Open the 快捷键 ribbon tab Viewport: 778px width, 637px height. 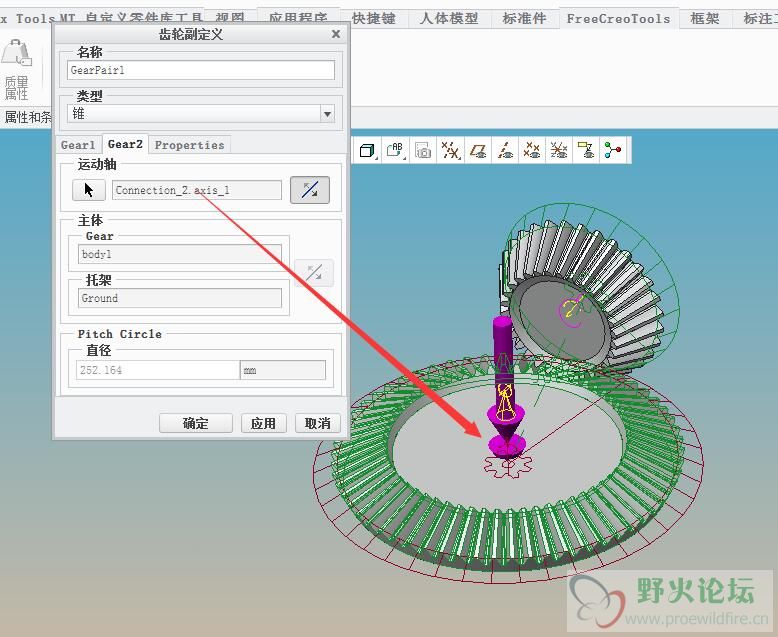[374, 19]
